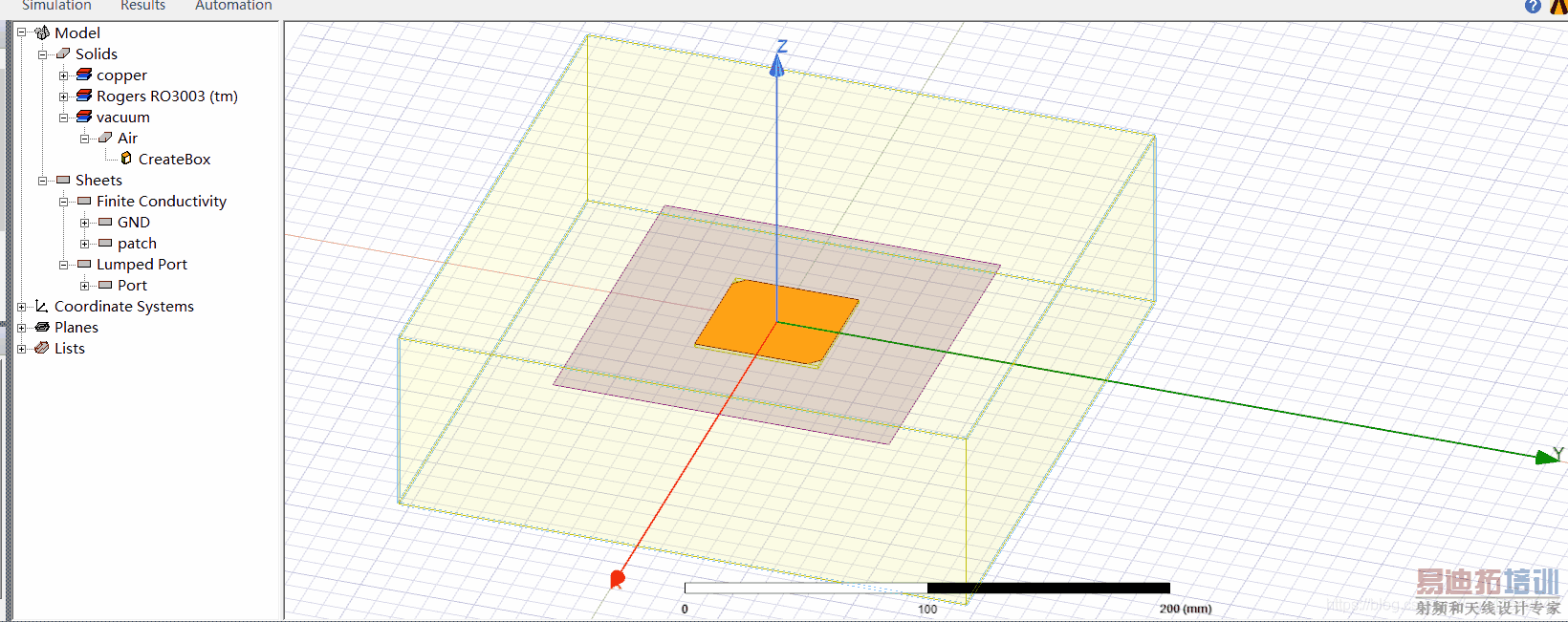This screenshot has height=622, width=1568.
Task: Click the CreateBox operation icon
Action: coord(126,159)
